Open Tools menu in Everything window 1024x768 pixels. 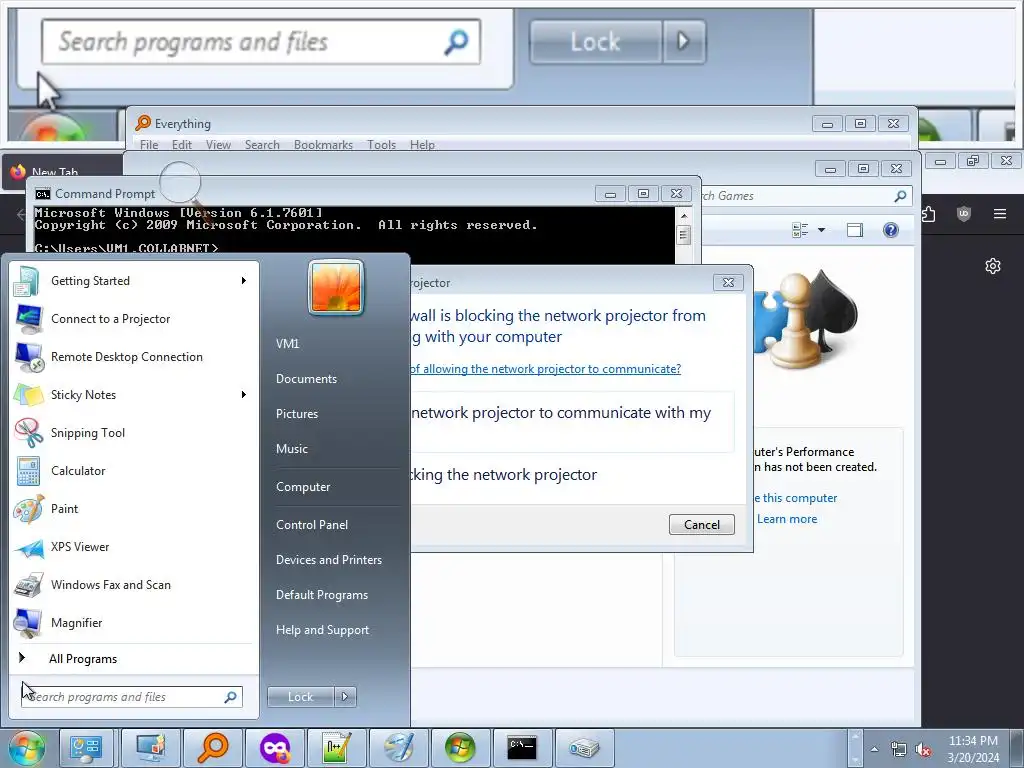381,144
